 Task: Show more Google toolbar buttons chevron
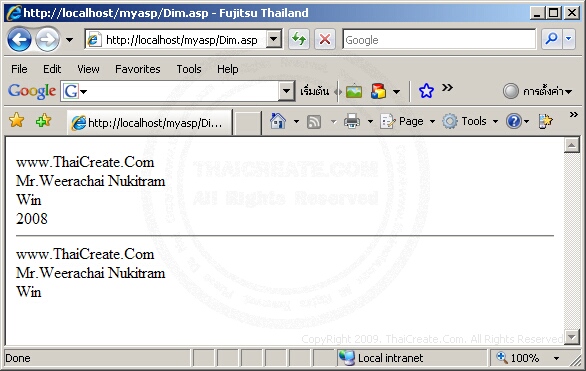(x=447, y=88)
